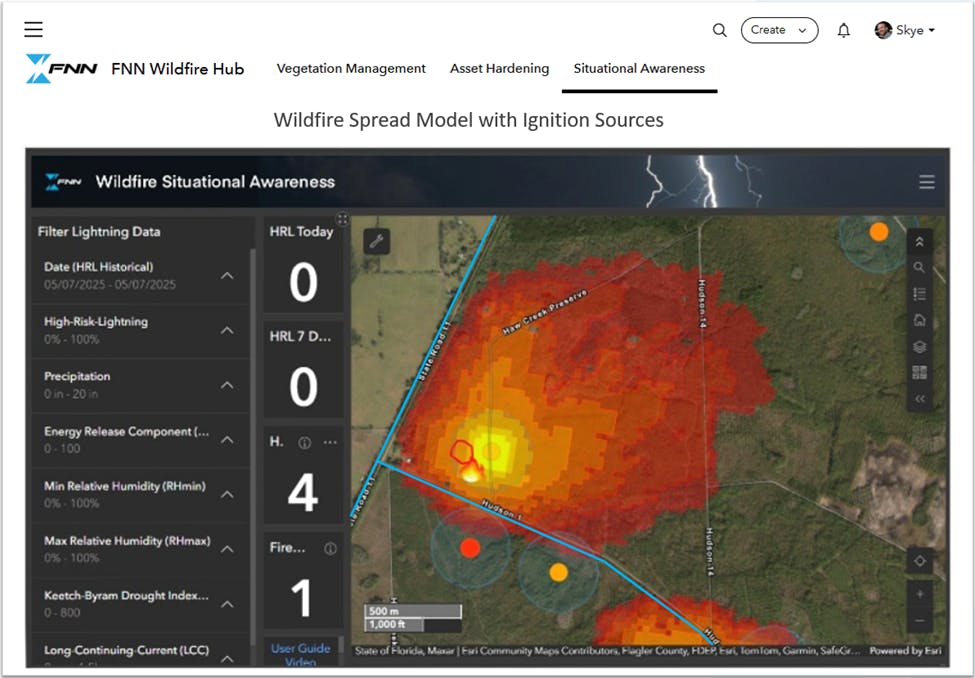Click the FNN logo in site header
Image resolution: width=975 pixels, height=678 pixels.
[x=62, y=68]
